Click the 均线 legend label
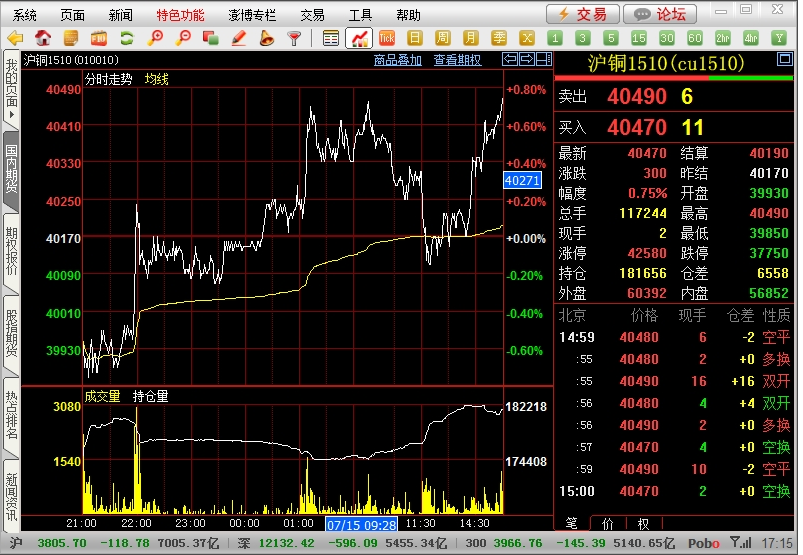 pyautogui.click(x=156, y=79)
